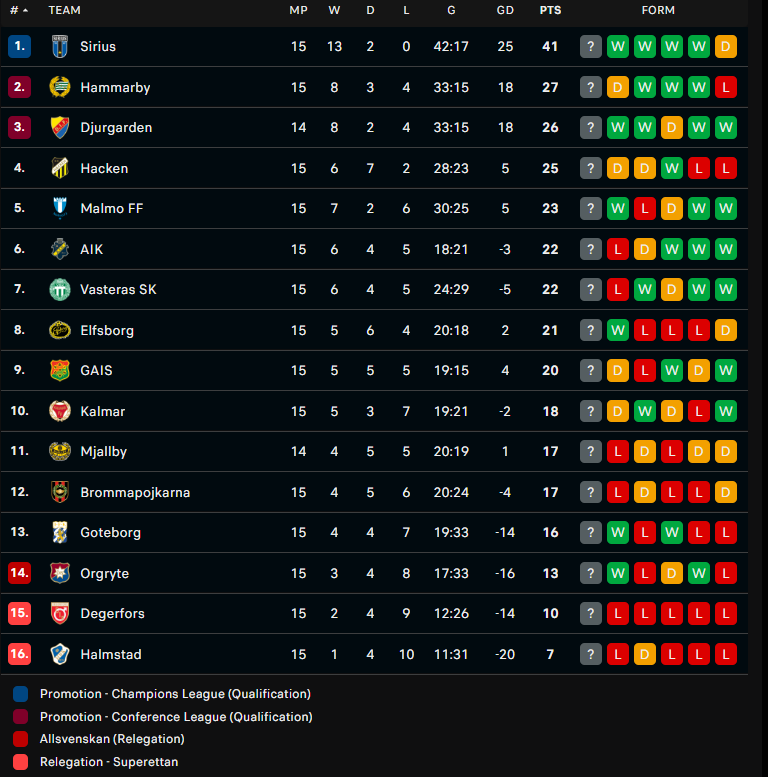Select the FORM column header
The width and height of the screenshot is (768, 777).
658,10
